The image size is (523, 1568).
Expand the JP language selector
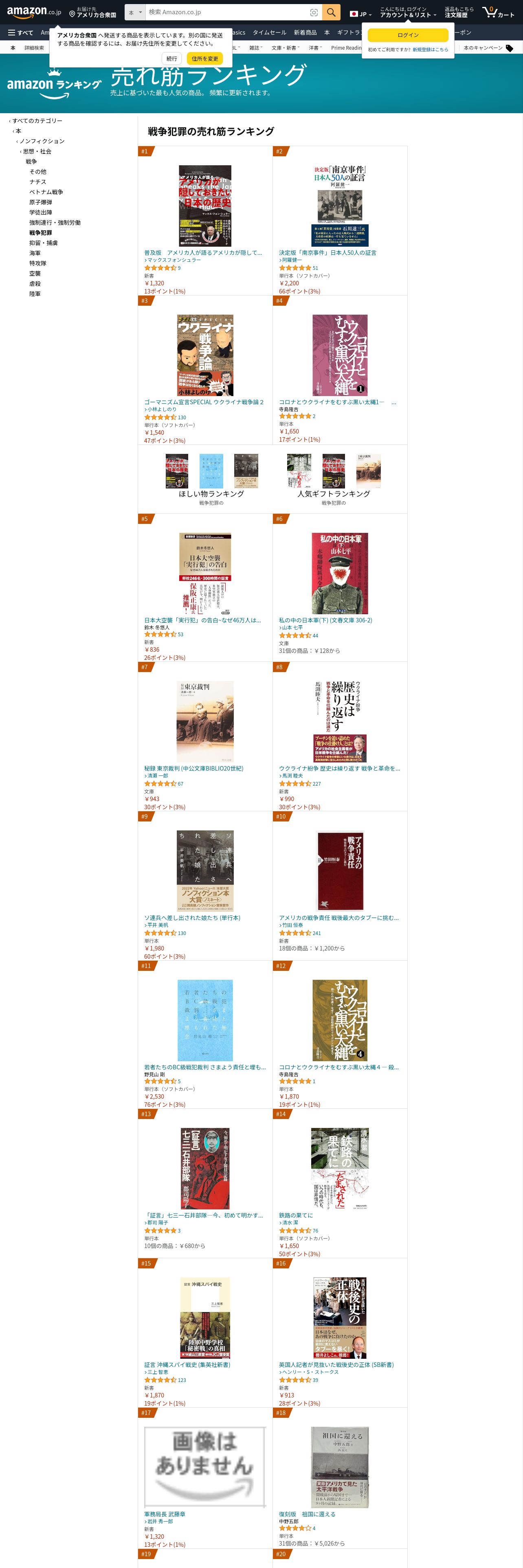[x=360, y=13]
